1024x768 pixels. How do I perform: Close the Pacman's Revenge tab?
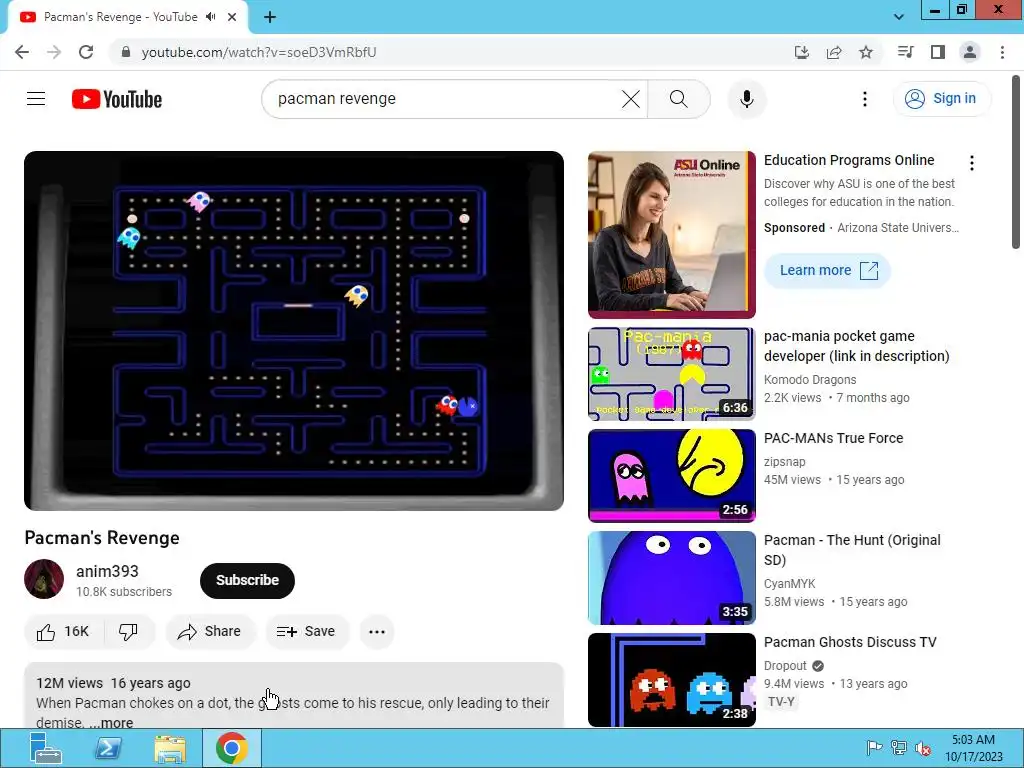(x=232, y=17)
